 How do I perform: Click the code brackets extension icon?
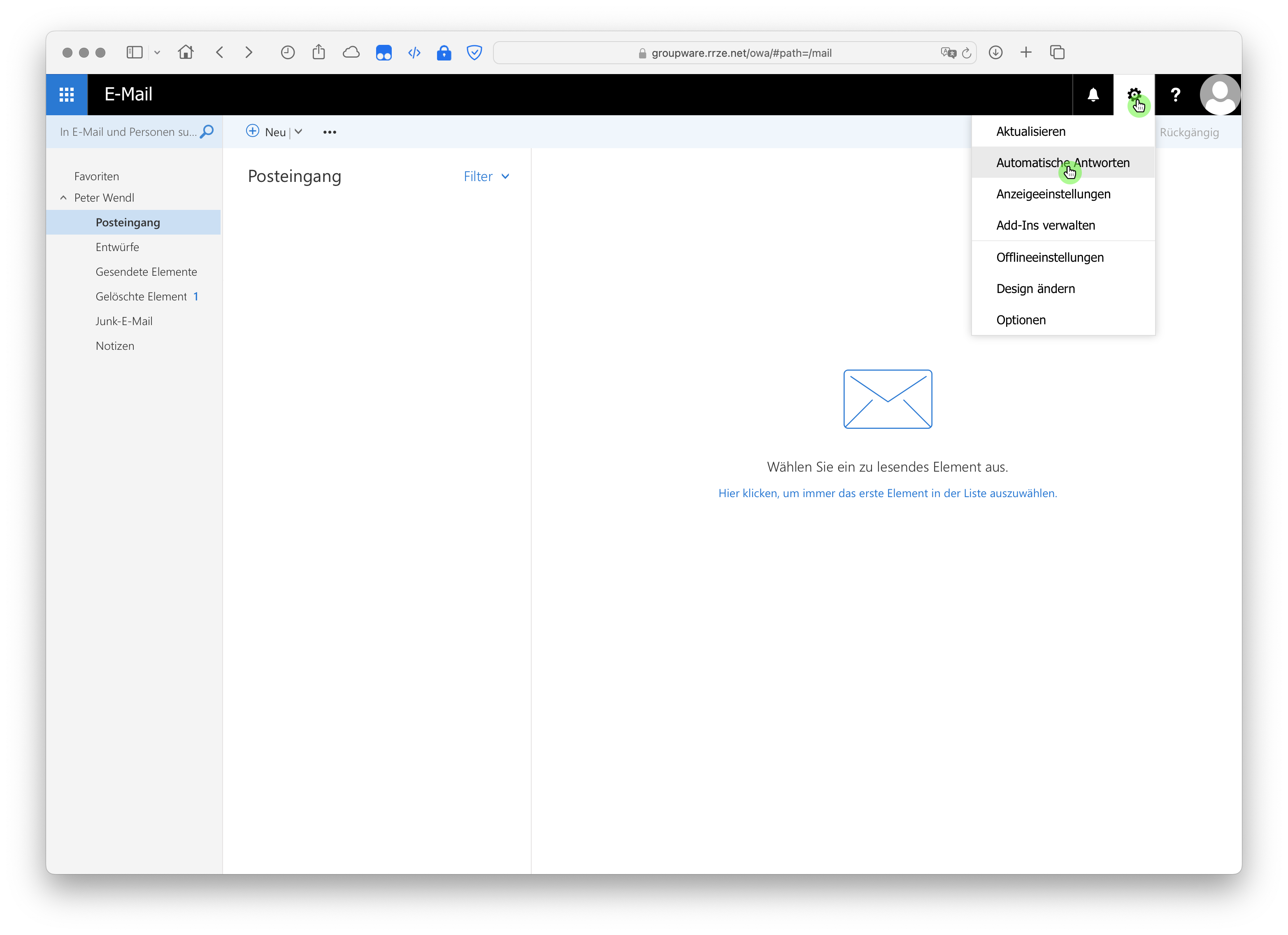(x=414, y=53)
